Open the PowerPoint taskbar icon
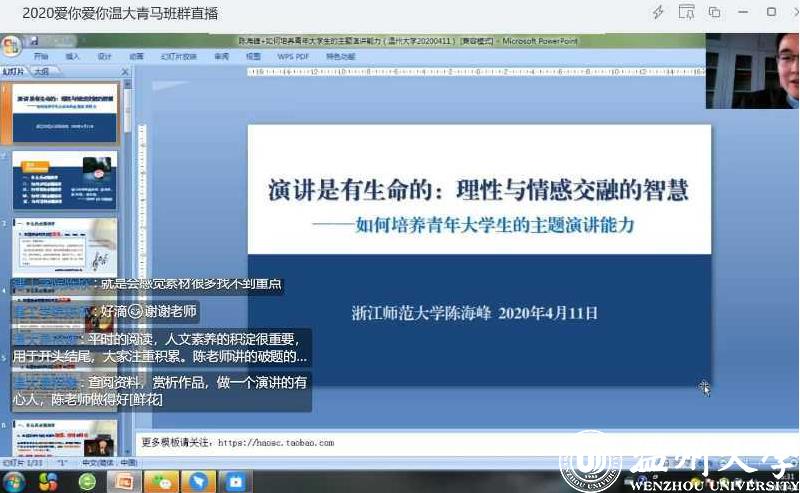The width and height of the screenshot is (800, 493). [x=123, y=482]
